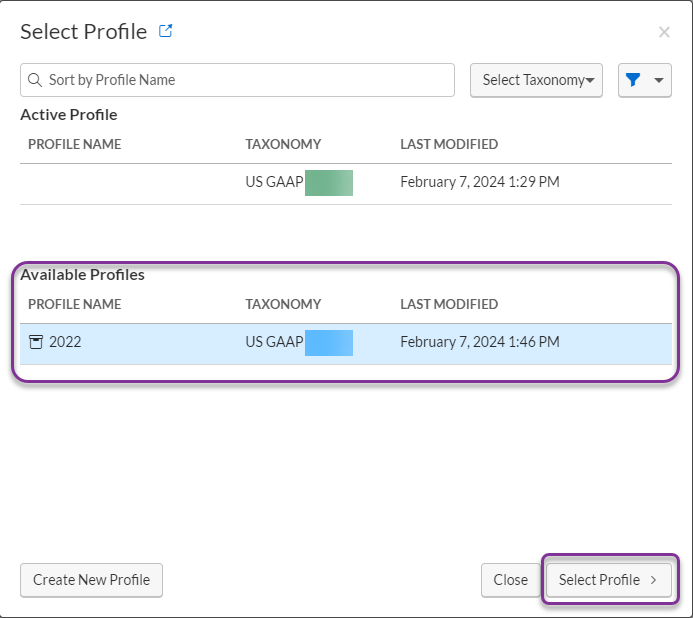The image size is (693, 618).
Task: Click Active Profile TAXONOMY column header
Action: 283,144
